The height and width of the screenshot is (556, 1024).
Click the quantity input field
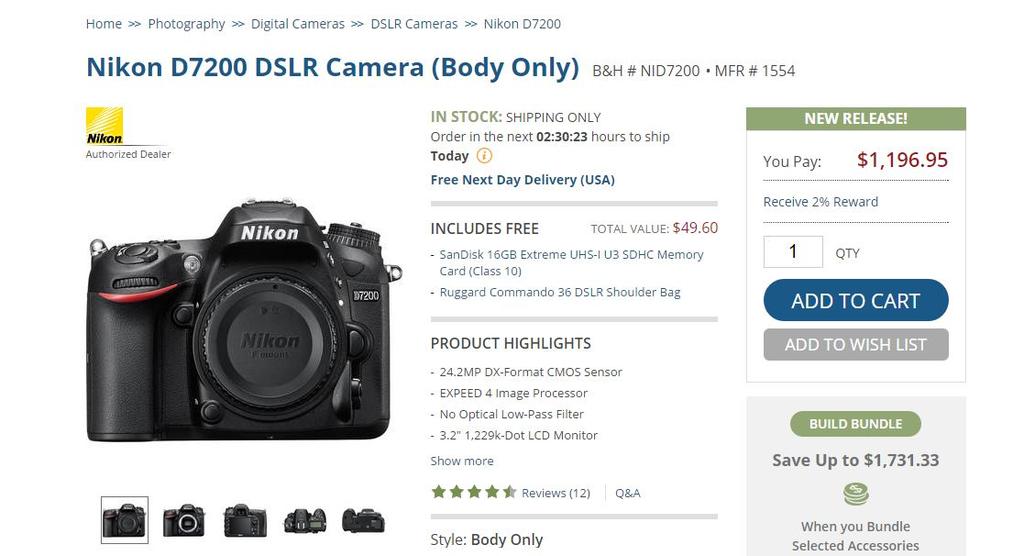click(x=793, y=252)
